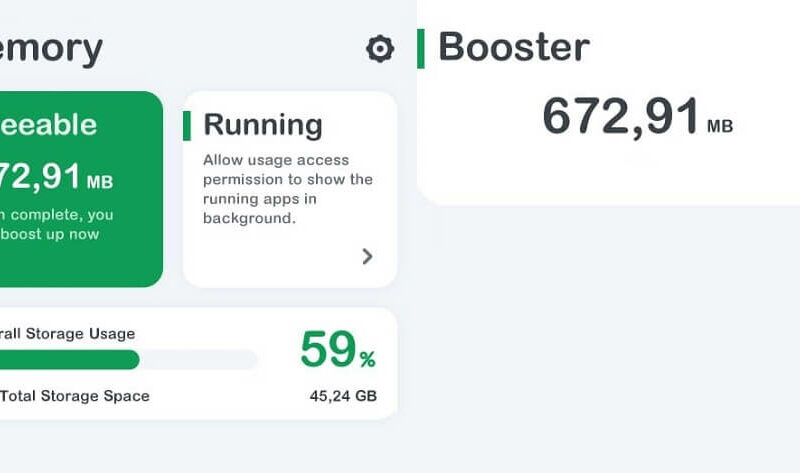This screenshot has width=800, height=473.
Task: Open memory settings gear icon
Action: coord(380,49)
